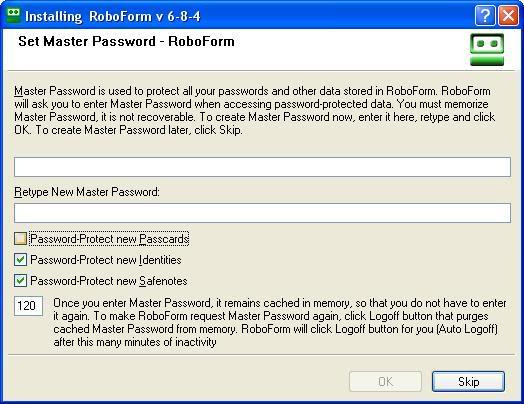Skip Master Password creation with Skip button
The image size is (524, 404).
tap(468, 381)
